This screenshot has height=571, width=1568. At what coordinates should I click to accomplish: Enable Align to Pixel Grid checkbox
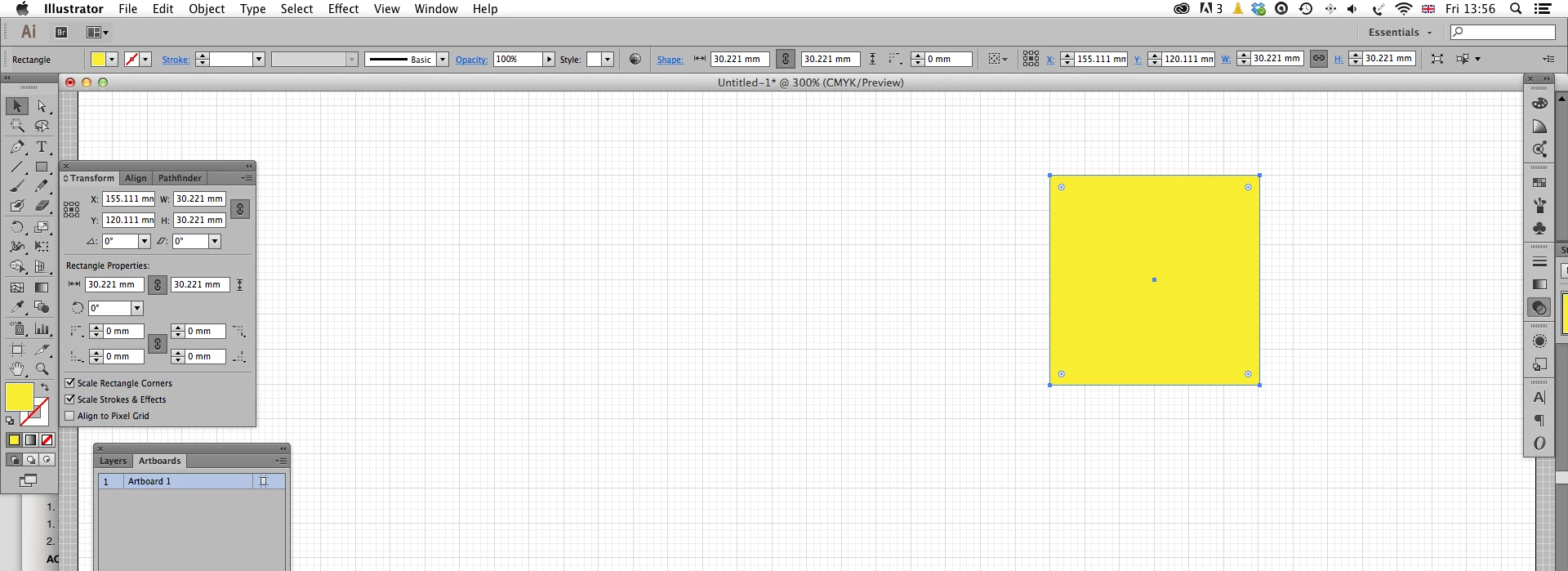click(x=70, y=415)
